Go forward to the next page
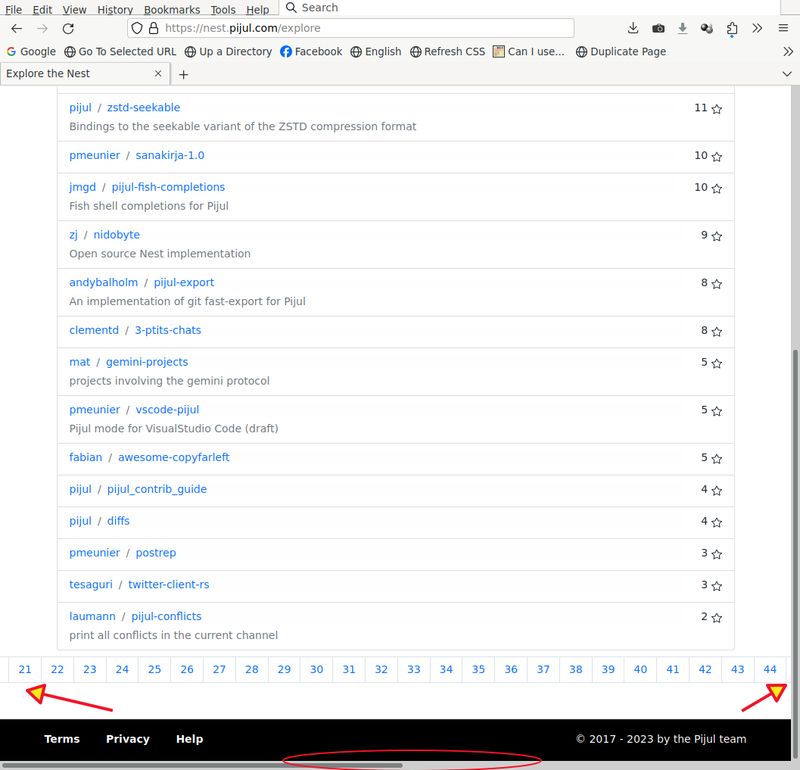Image resolution: width=800 pixels, height=770 pixels. [x=42, y=29]
